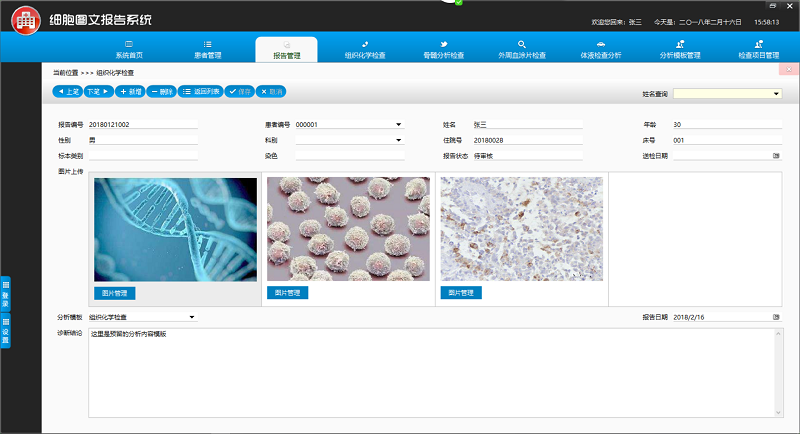Screen dimensions: 800x434
Task: Switch to the 报告管理 tab
Action: [286, 50]
